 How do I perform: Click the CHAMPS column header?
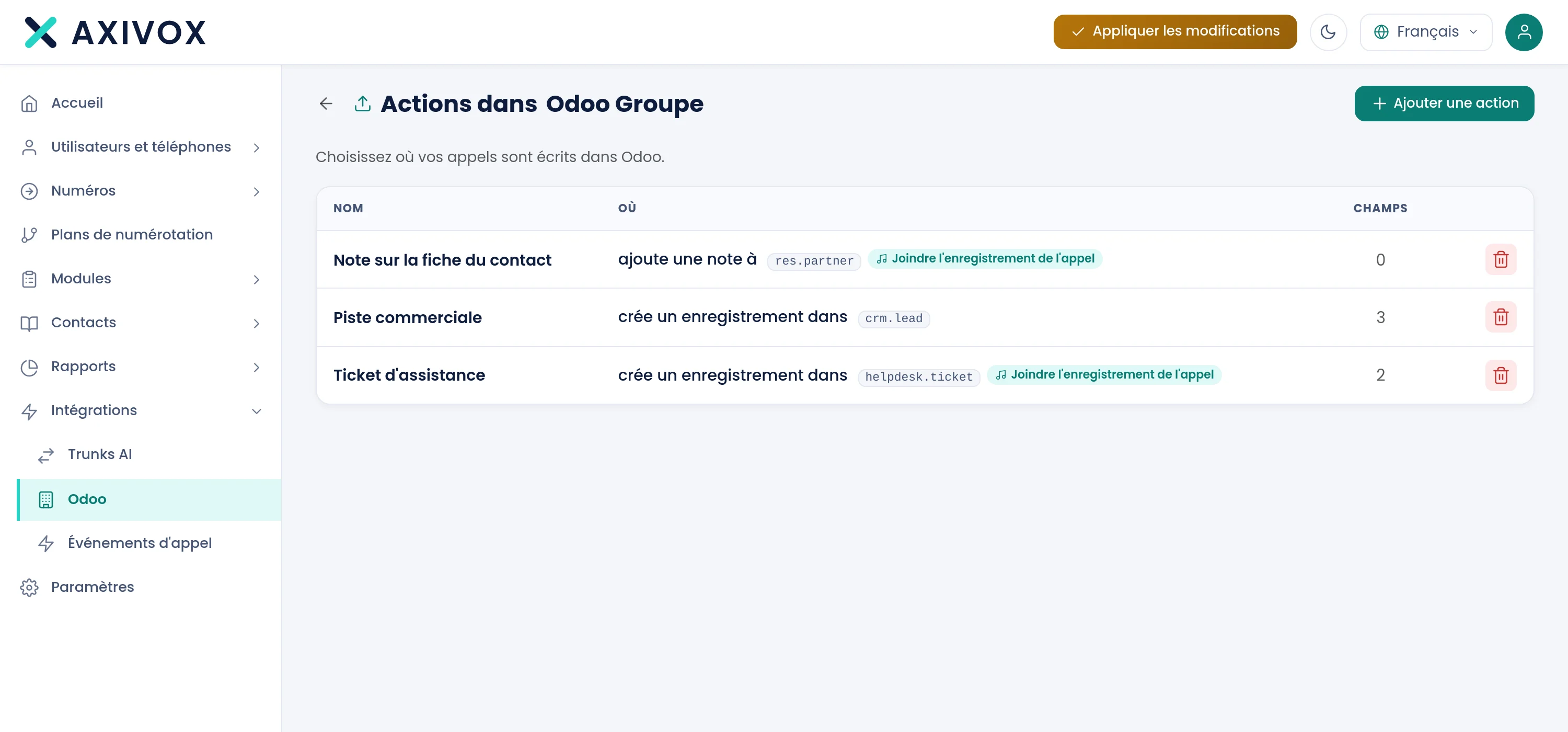pos(1380,208)
